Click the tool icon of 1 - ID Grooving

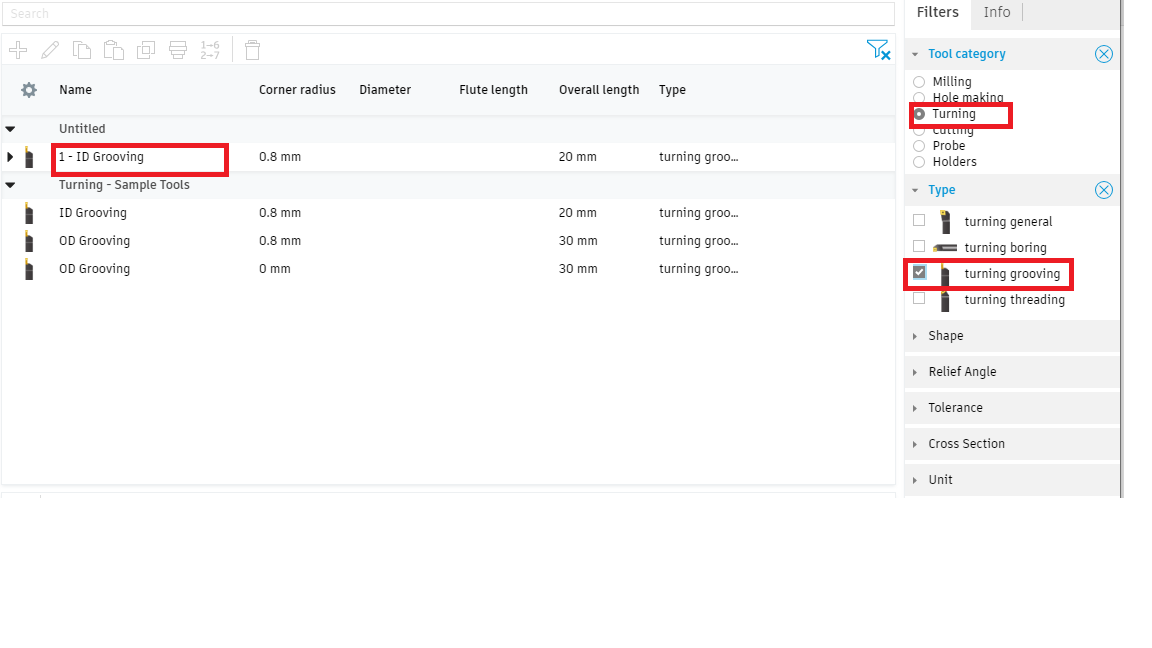coord(29,157)
